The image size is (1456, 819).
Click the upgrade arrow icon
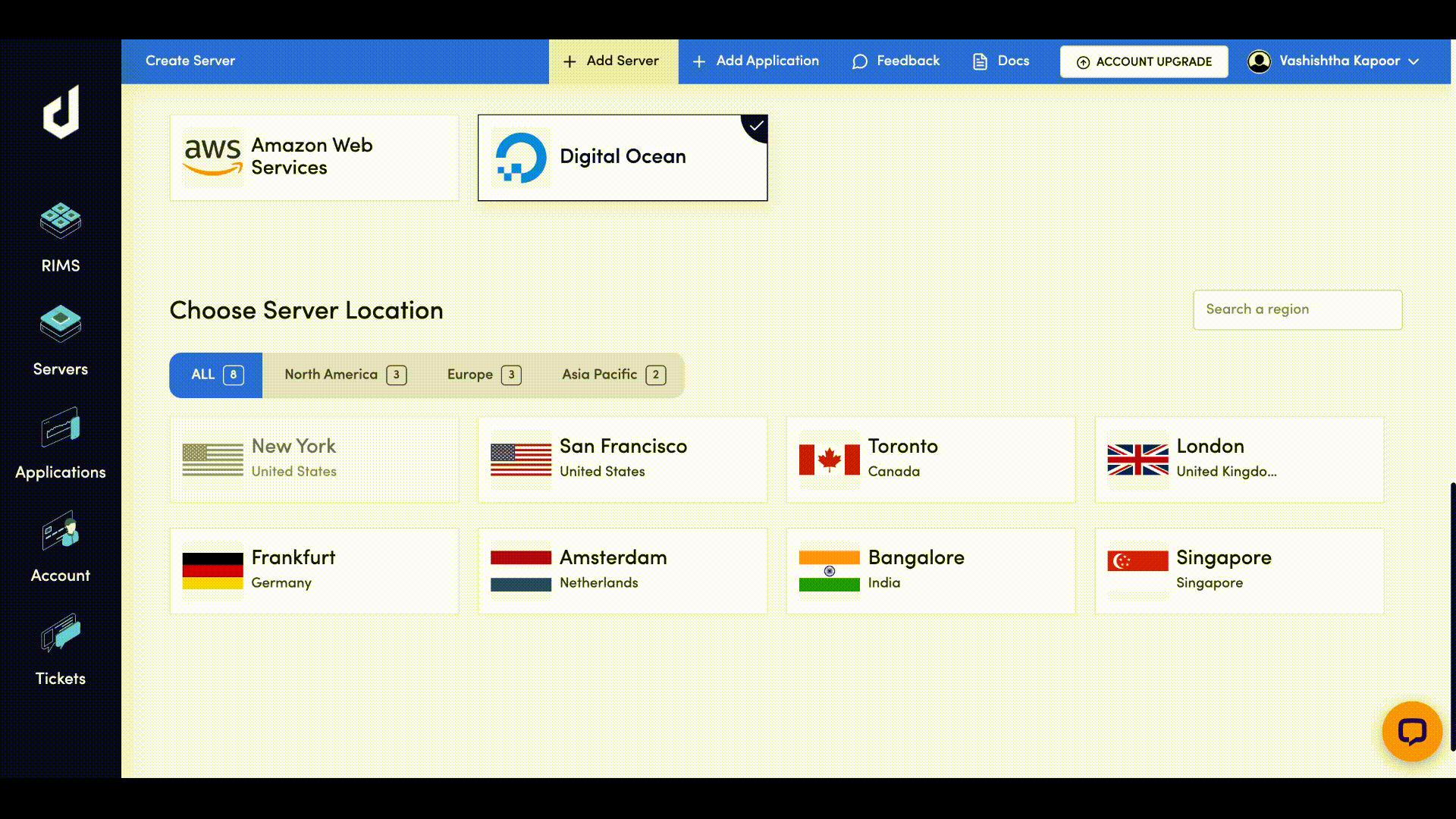coord(1083,62)
